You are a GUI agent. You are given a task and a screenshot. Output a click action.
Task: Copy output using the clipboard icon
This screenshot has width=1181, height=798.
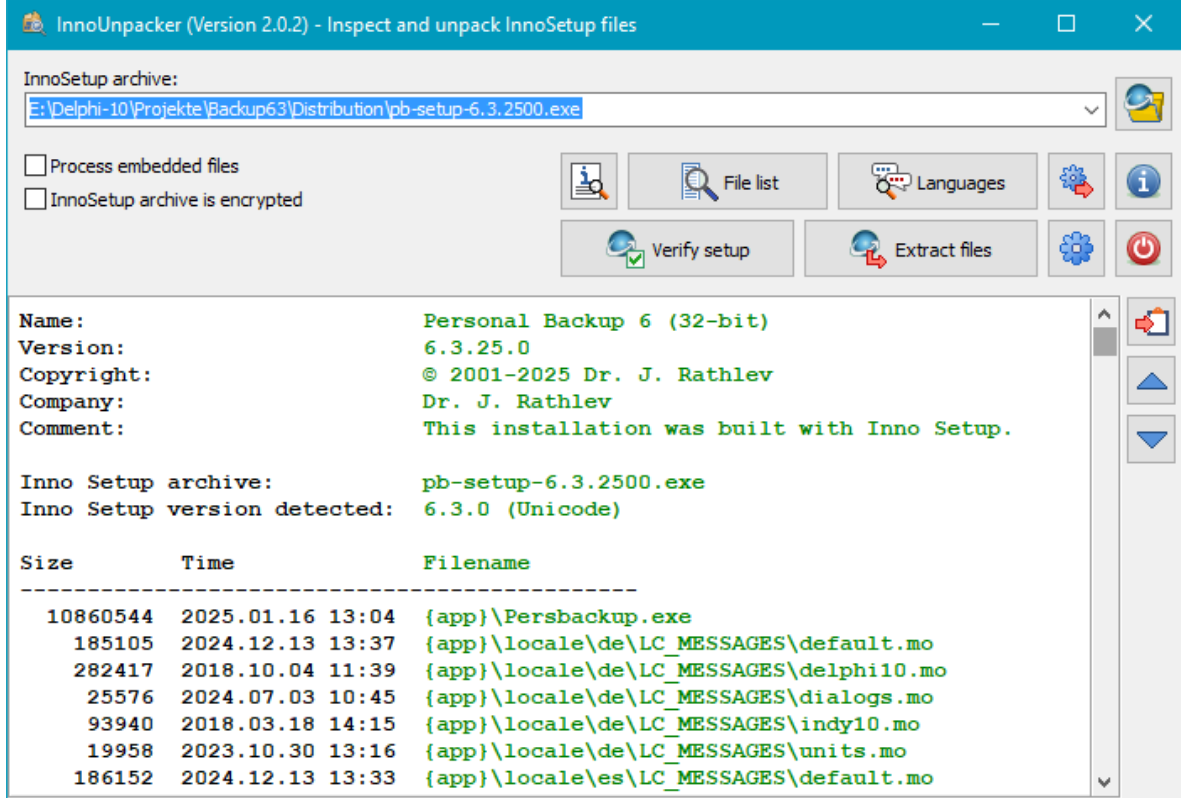(1150, 322)
